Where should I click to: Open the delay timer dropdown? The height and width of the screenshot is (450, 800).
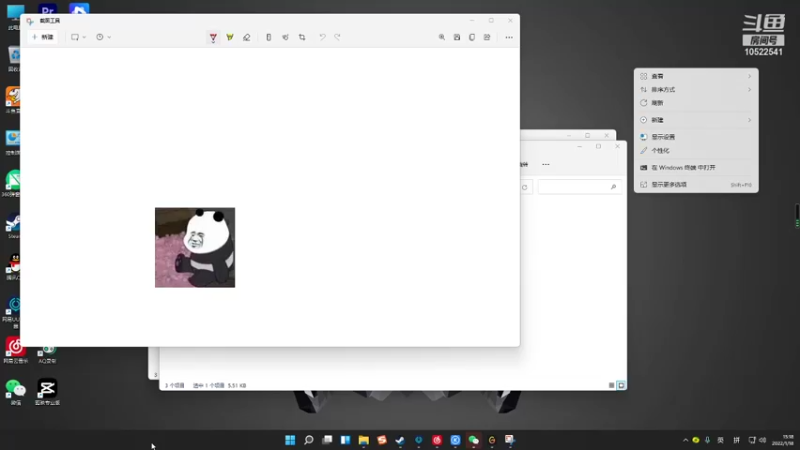coord(103,37)
